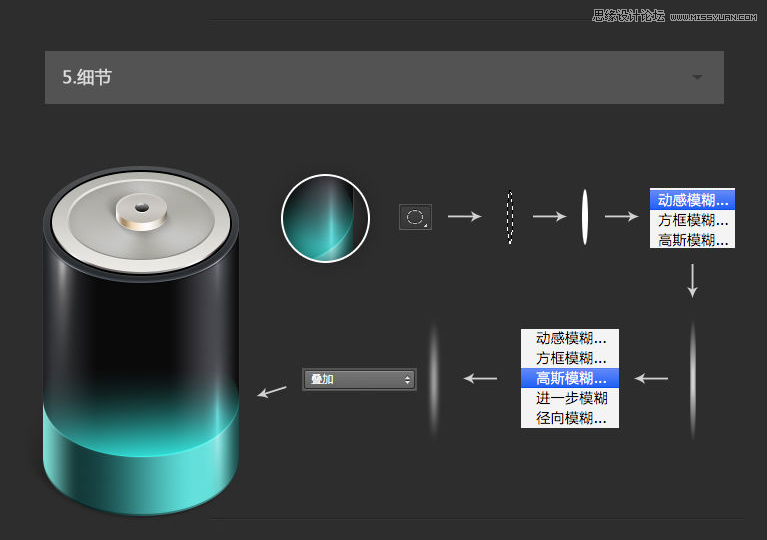Click the battery illustration thumbnail
This screenshot has height=540, width=767.
tap(141, 341)
